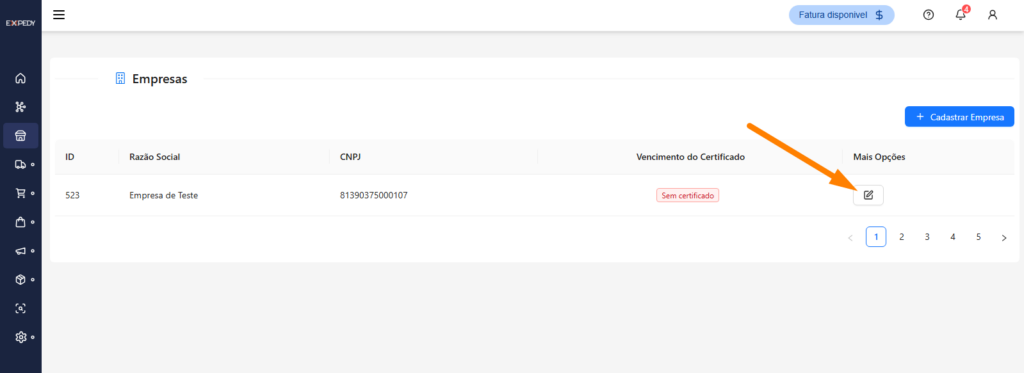Open the integrations network sidebar icon
This screenshot has width=1024, height=373.
tap(20, 107)
